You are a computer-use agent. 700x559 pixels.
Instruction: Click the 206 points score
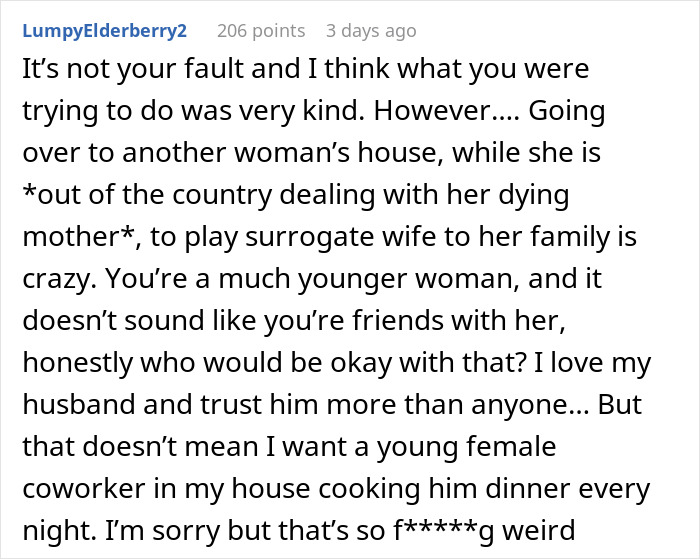click(261, 31)
